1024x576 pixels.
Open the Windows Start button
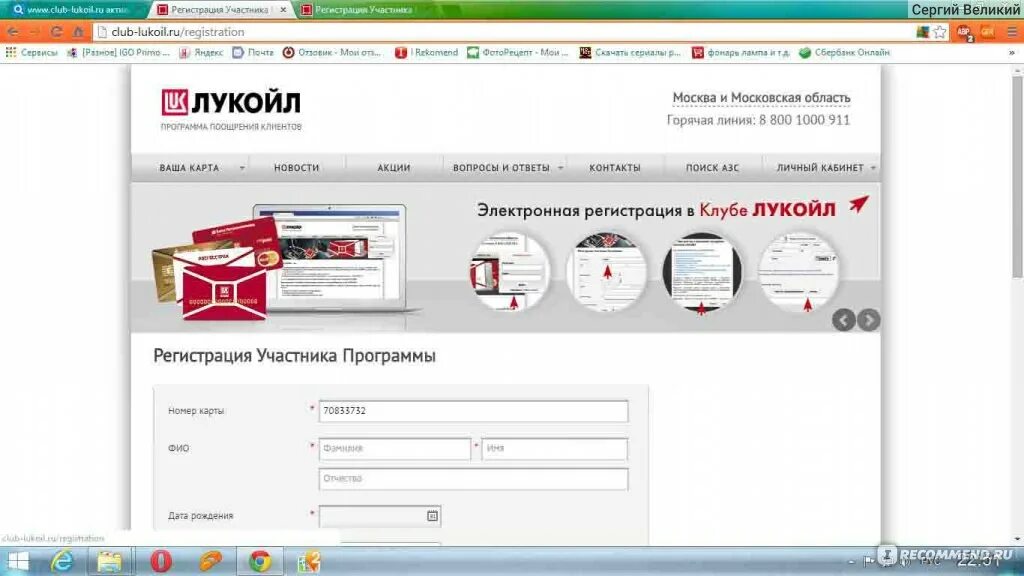point(18,562)
